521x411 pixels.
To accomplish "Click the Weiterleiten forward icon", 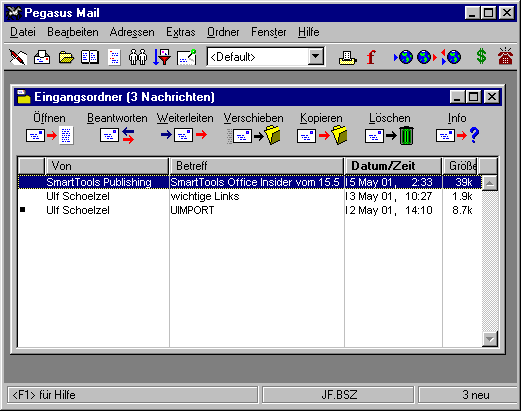I will [x=184, y=135].
